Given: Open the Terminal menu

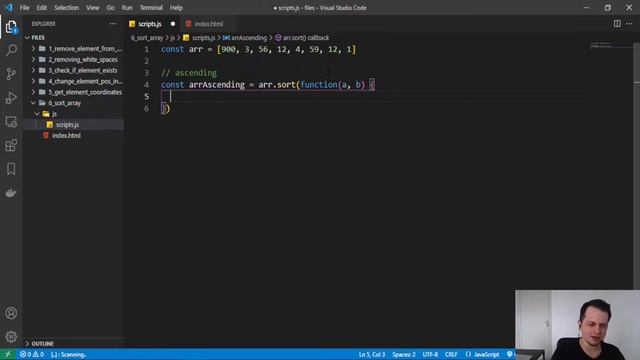Looking at the screenshot, I should click(151, 8).
